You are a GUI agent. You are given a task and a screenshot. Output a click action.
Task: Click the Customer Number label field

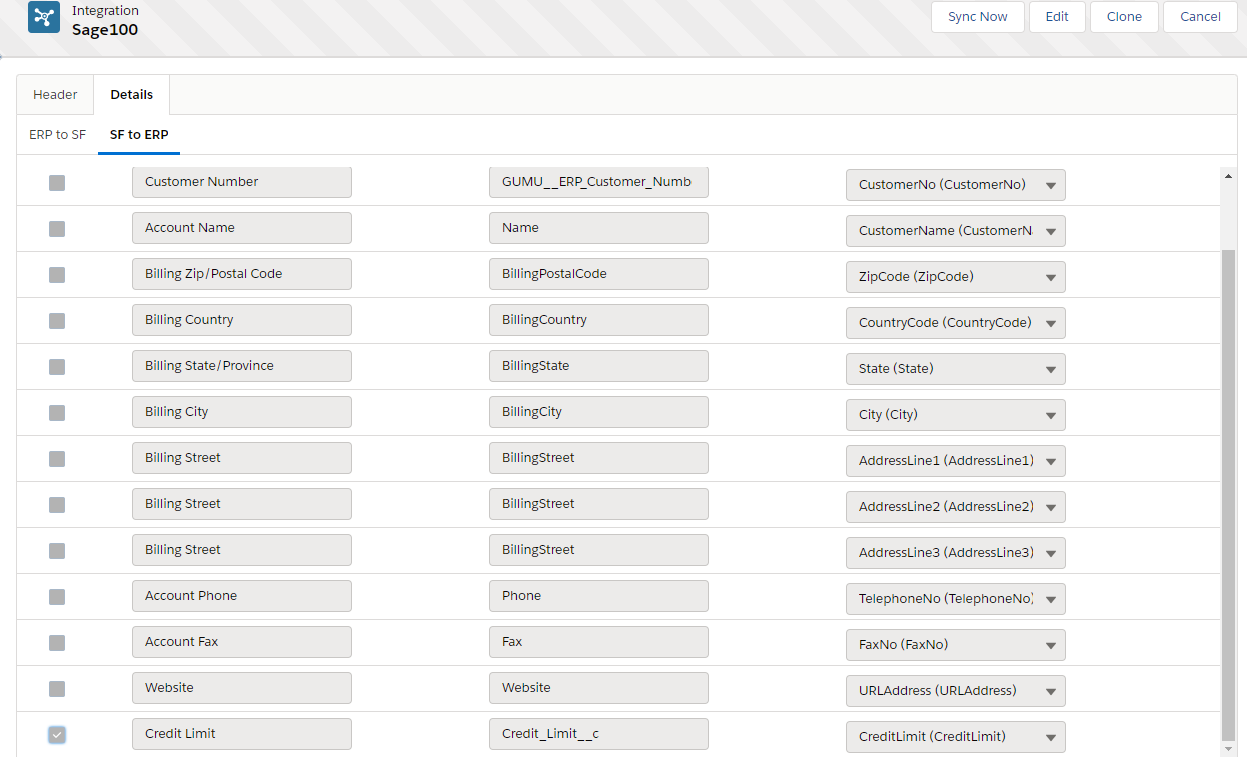(241, 182)
